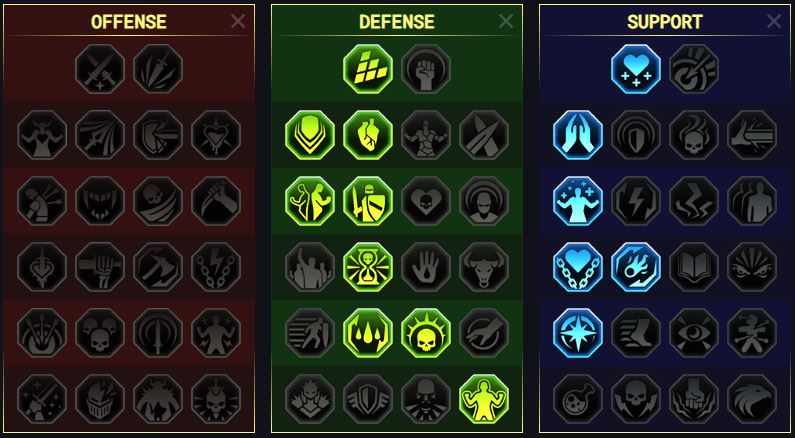Close the Support mastery panel
Viewport: 795px width, 438px height.
click(774, 21)
